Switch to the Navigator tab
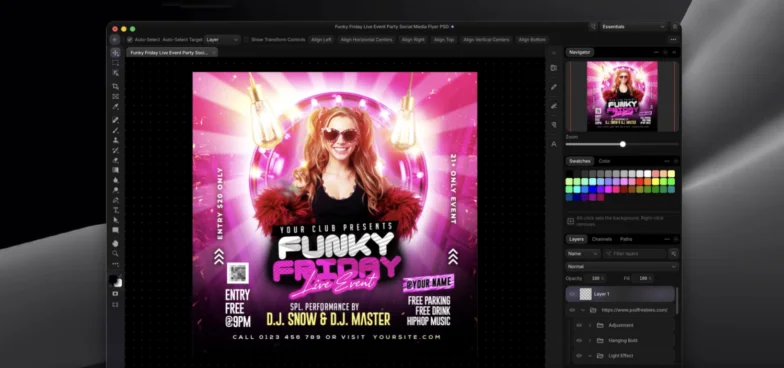This screenshot has width=784, height=368. coord(580,52)
